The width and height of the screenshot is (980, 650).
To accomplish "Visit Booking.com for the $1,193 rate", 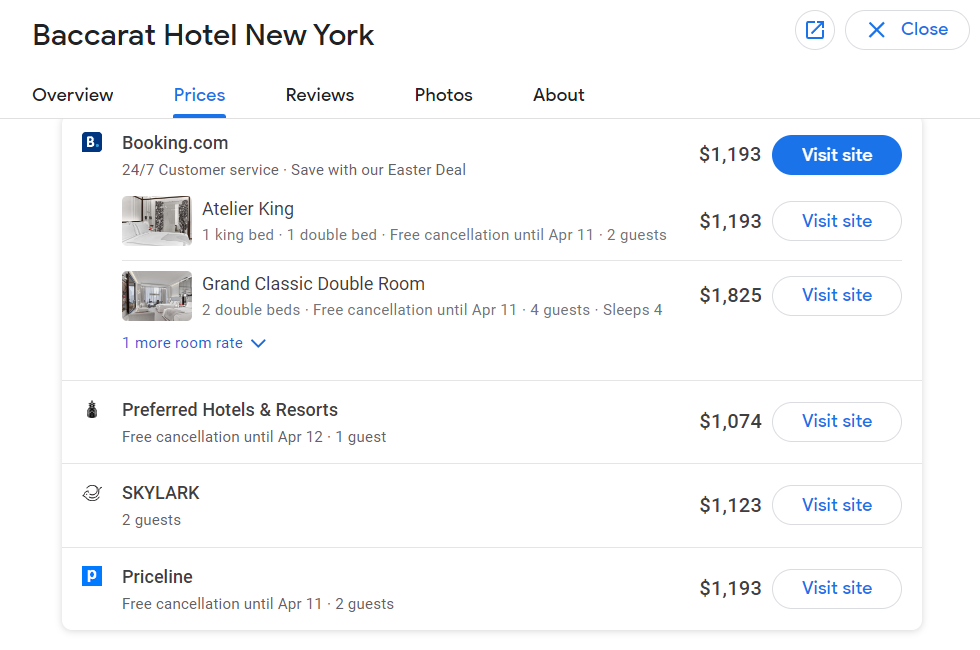I will click(x=836, y=155).
